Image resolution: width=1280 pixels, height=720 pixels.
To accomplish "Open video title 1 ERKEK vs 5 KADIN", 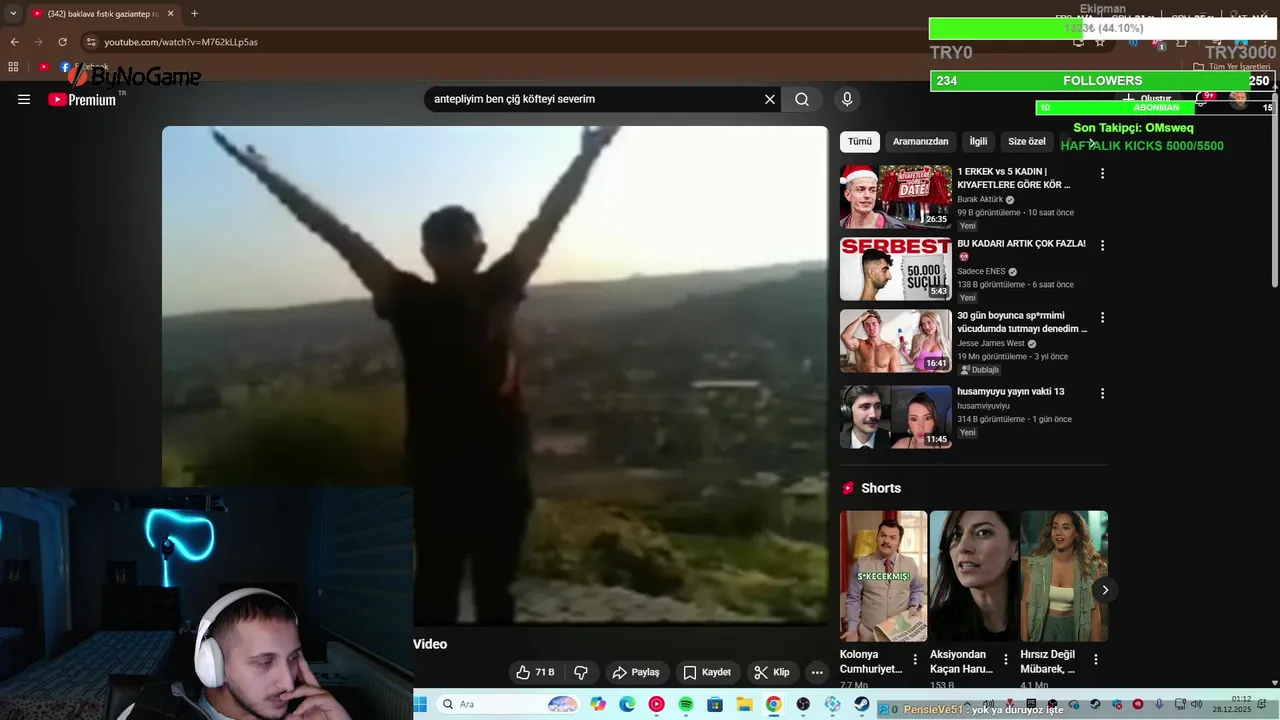I will click(1014, 178).
